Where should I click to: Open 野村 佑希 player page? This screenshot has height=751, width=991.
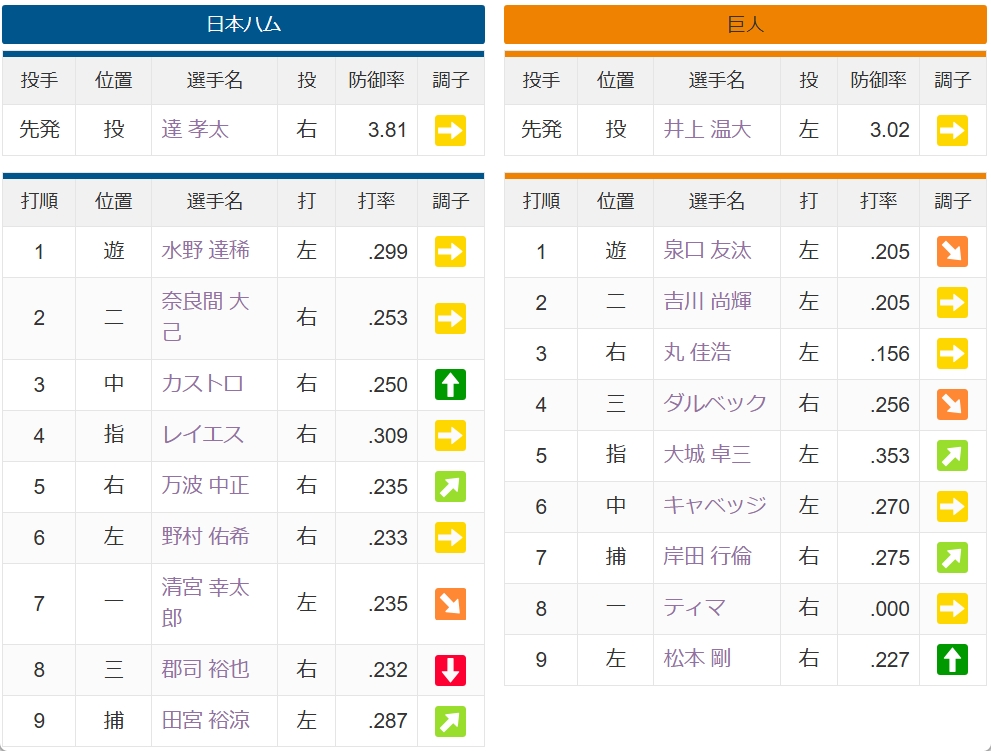[x=205, y=536]
